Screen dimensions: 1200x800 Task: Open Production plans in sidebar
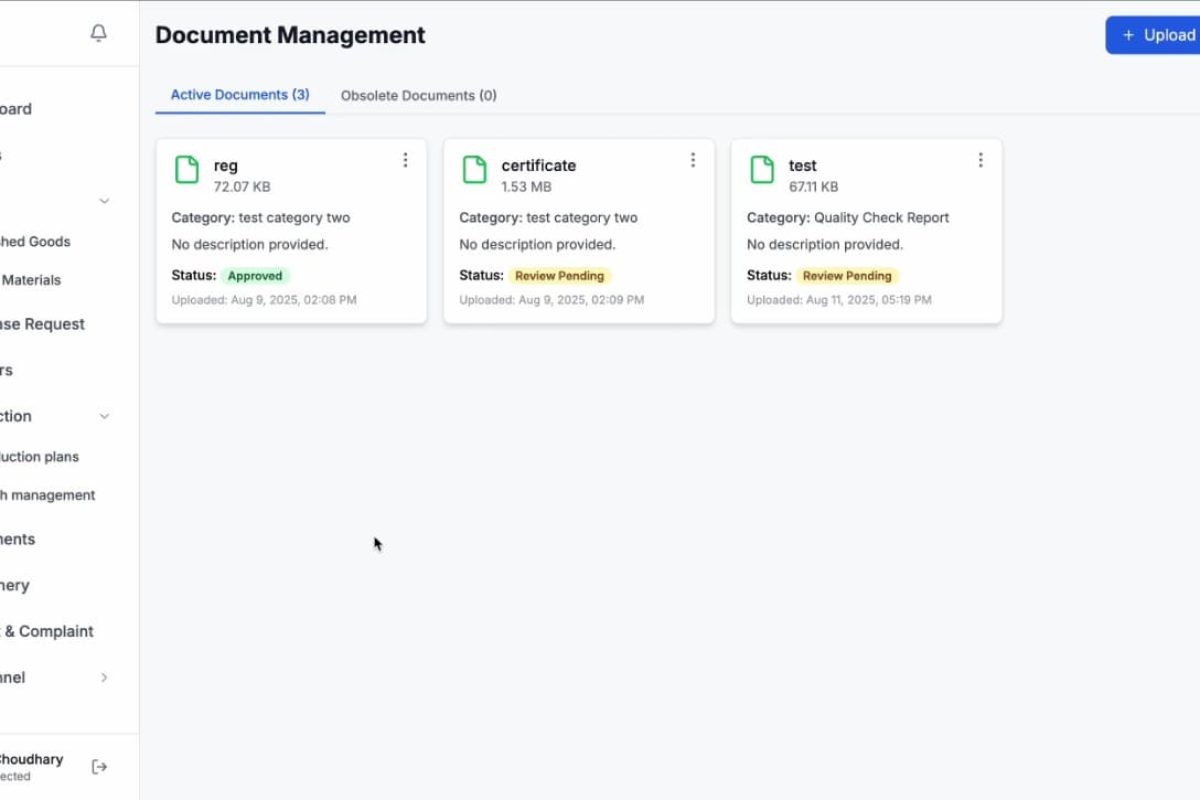pos(40,457)
